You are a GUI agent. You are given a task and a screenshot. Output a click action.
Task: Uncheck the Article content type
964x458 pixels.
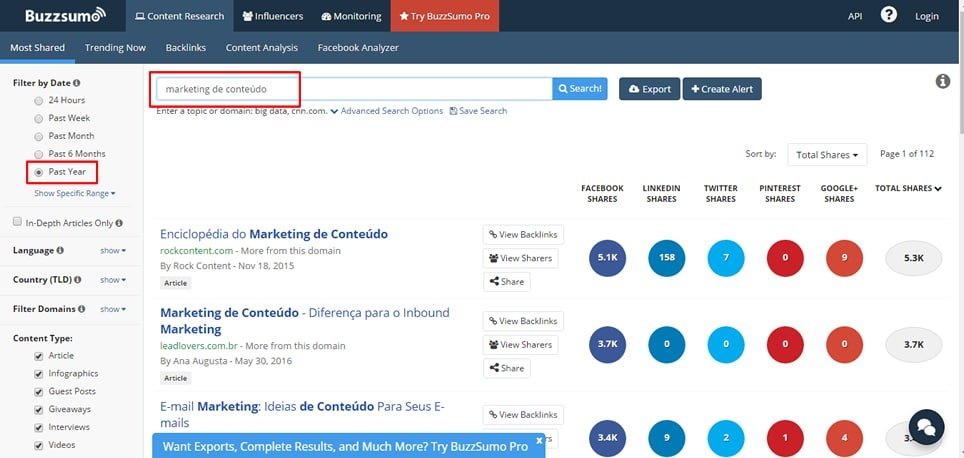[39, 356]
